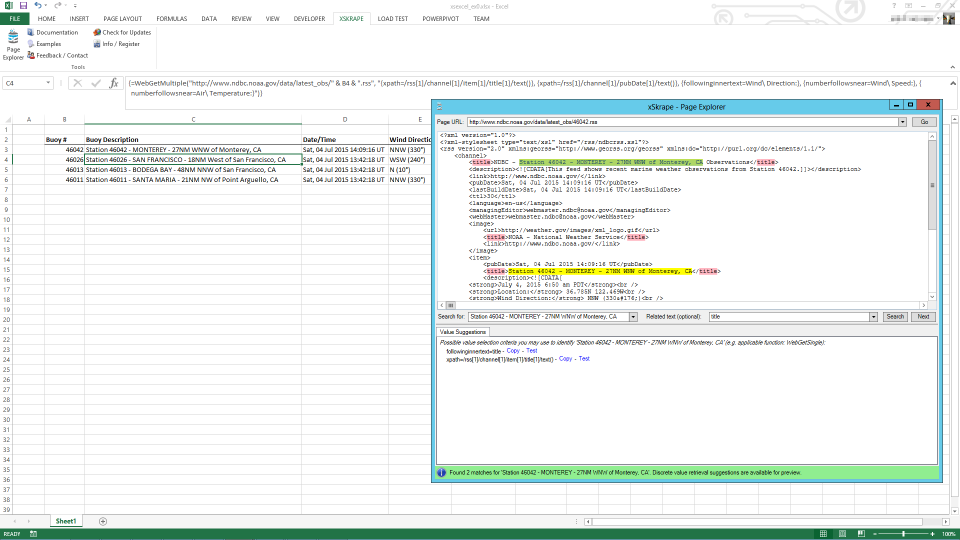Click zoom in plus on status bar
Image resolution: width=960 pixels, height=540 pixels.
coord(932,534)
